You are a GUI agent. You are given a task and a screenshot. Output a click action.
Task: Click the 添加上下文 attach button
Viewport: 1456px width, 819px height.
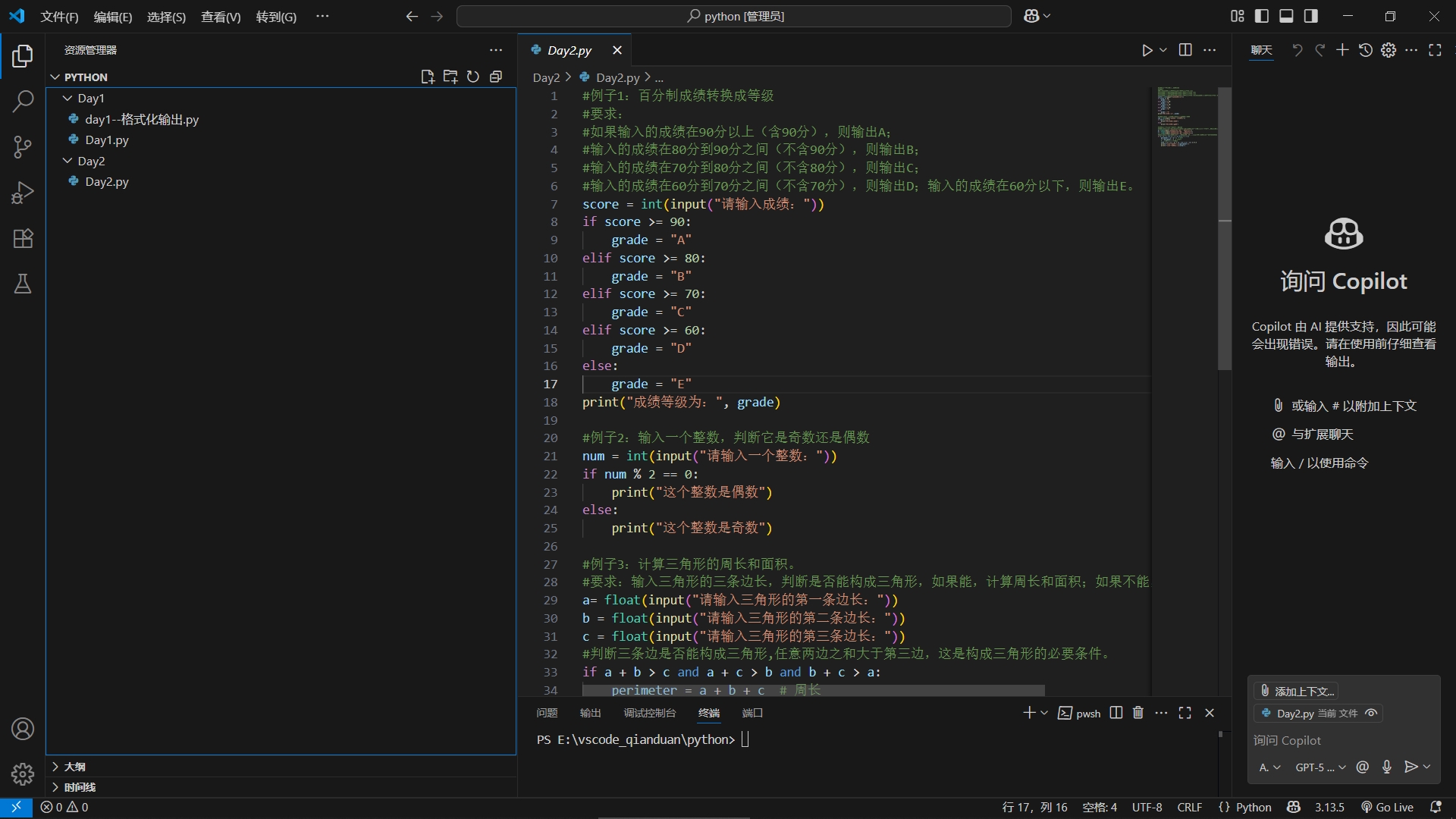pos(1296,691)
